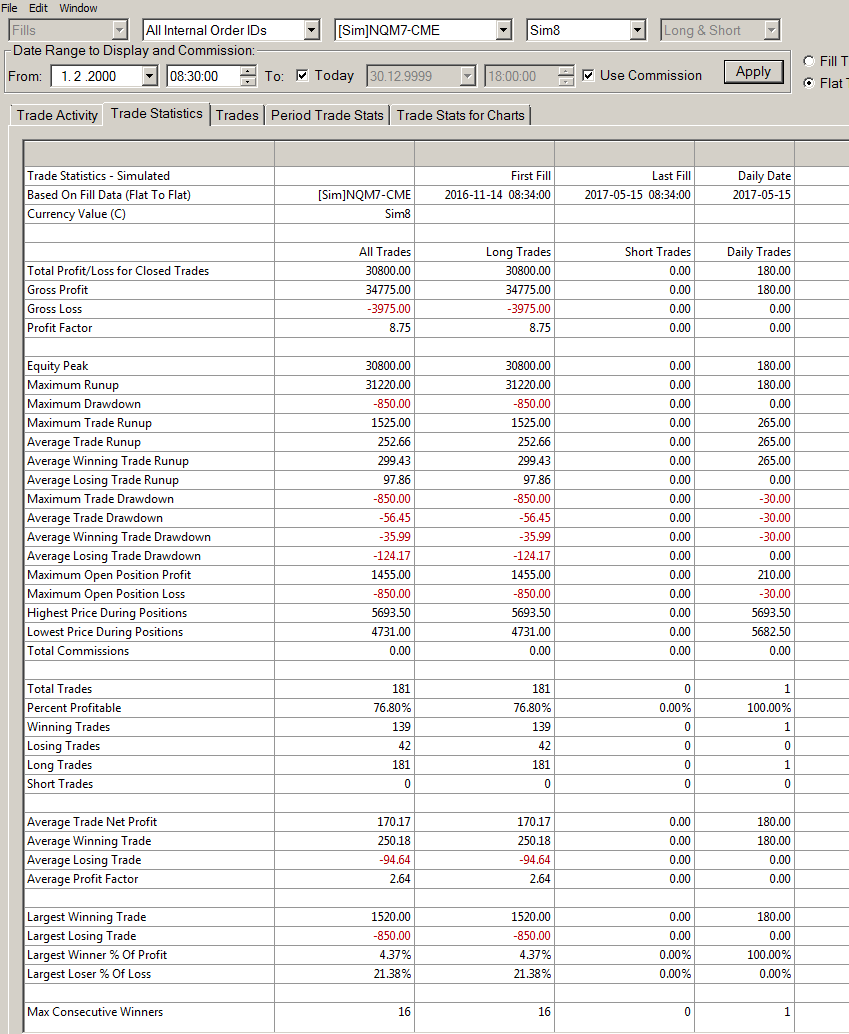Viewport: 849px width, 1034px height.
Task: Decrease From time with the down spinner
Action: pyautogui.click(x=248, y=81)
